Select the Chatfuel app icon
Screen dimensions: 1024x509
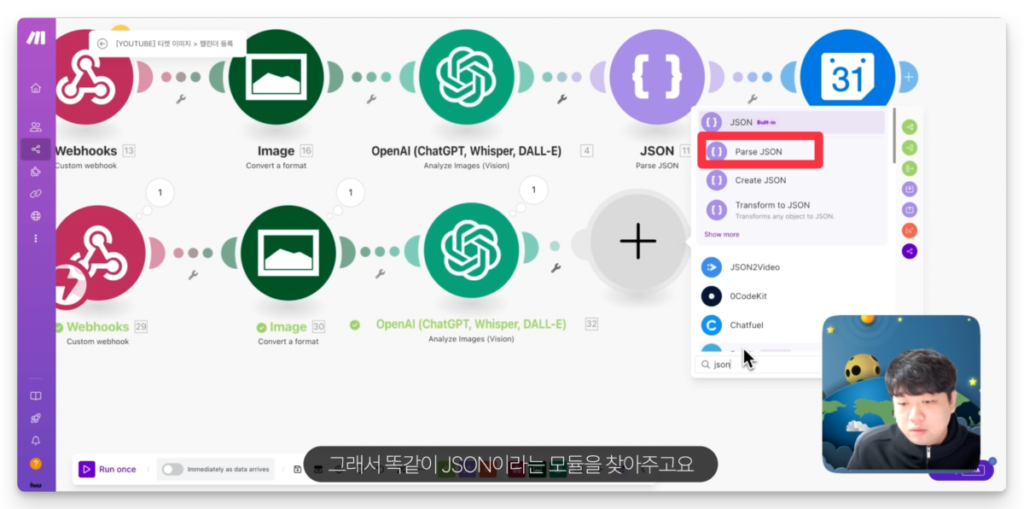pyautogui.click(x=711, y=325)
